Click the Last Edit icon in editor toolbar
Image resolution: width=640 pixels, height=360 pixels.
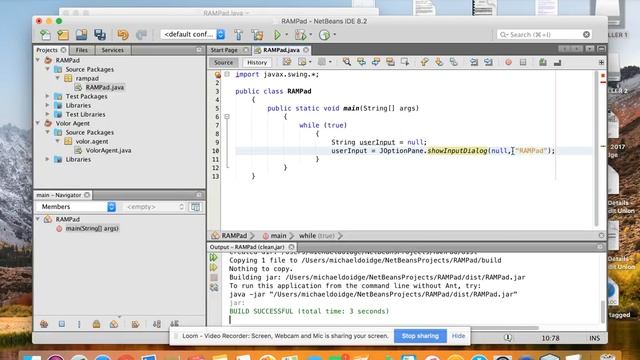(287, 62)
